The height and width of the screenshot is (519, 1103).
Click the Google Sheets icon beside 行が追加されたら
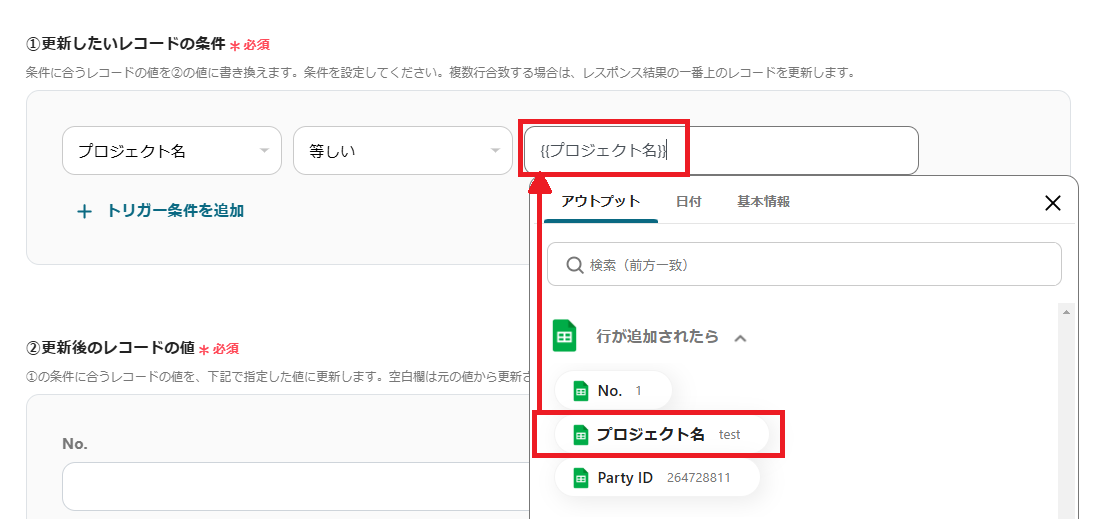tap(565, 336)
